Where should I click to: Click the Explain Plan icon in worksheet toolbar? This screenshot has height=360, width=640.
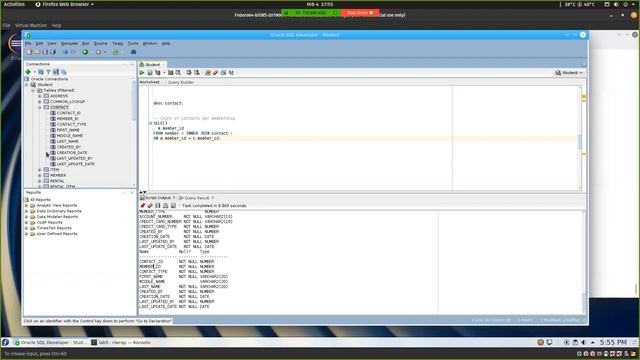[x=158, y=73]
